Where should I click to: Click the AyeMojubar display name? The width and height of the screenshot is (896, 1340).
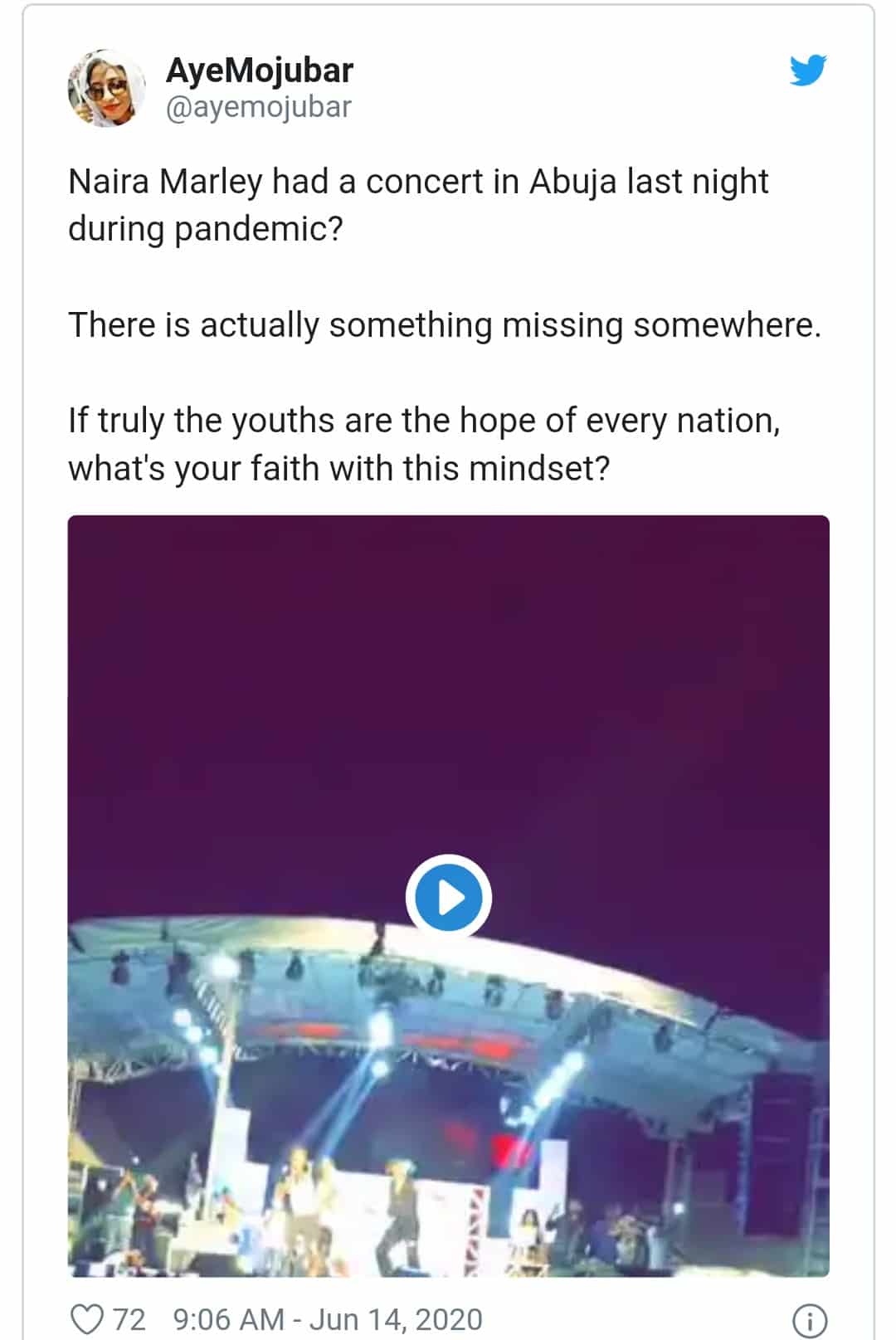point(260,71)
